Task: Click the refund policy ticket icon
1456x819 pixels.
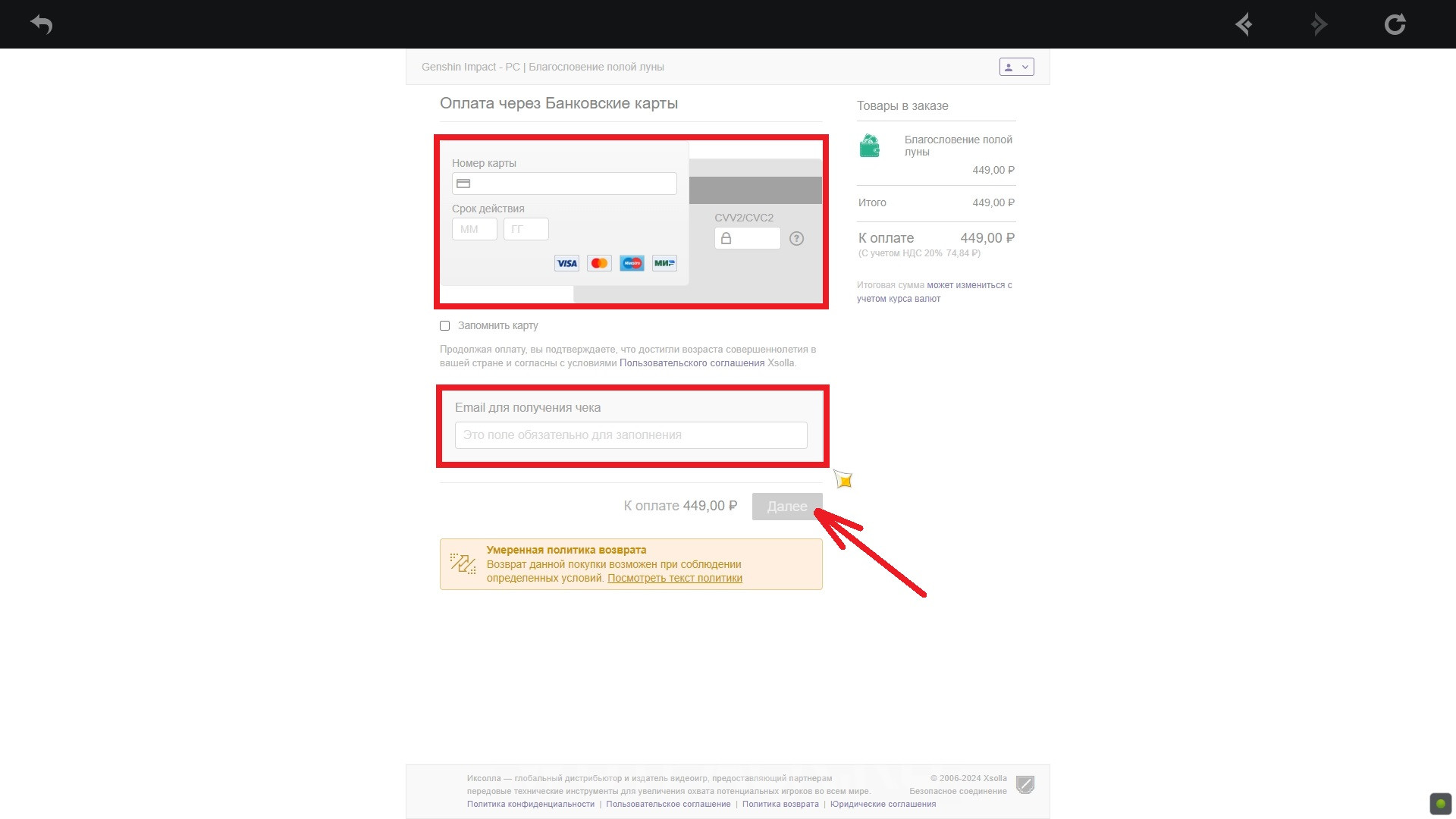Action: click(463, 563)
